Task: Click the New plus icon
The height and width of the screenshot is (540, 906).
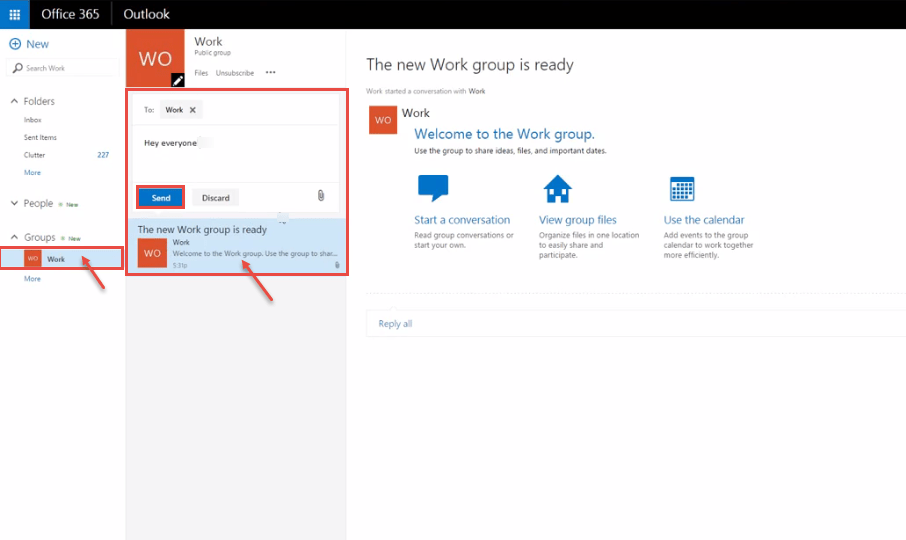Action: pos(15,44)
